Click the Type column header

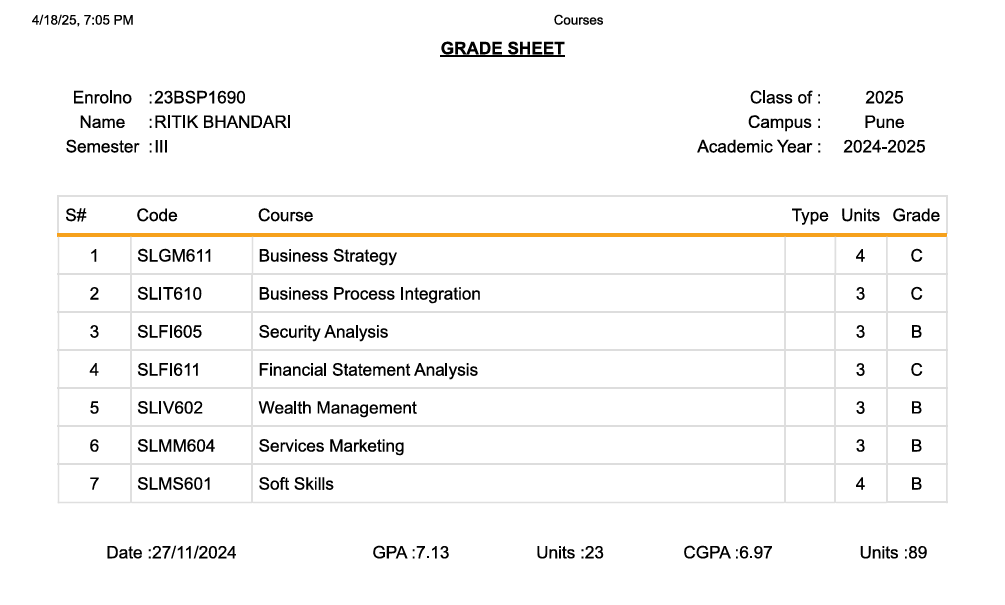(x=809, y=215)
